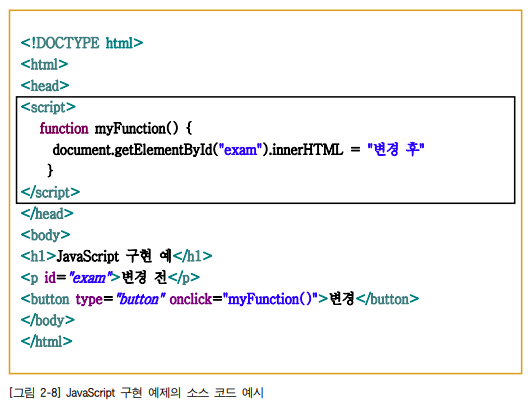Click the caption [그림 2-8] JavaScript 구현 예제의 소스 코드 예시
The width and height of the screenshot is (530, 408).
[x=136, y=393]
